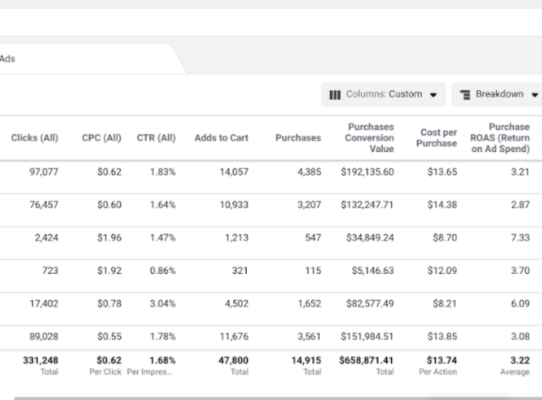
Task: Select CPC value $0.55
Action: (x=110, y=336)
